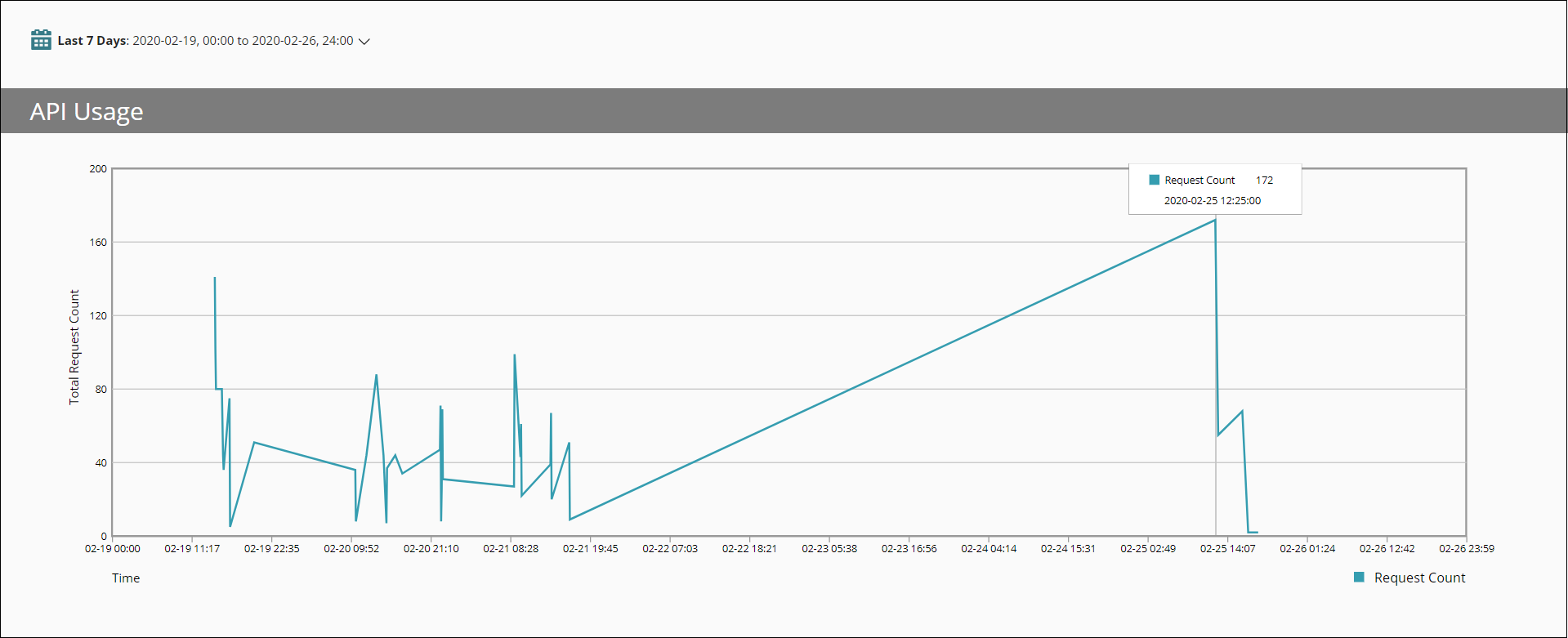Image resolution: width=1568 pixels, height=638 pixels.
Task: Click x-axis label 02-19 22:35
Action: [272, 549]
